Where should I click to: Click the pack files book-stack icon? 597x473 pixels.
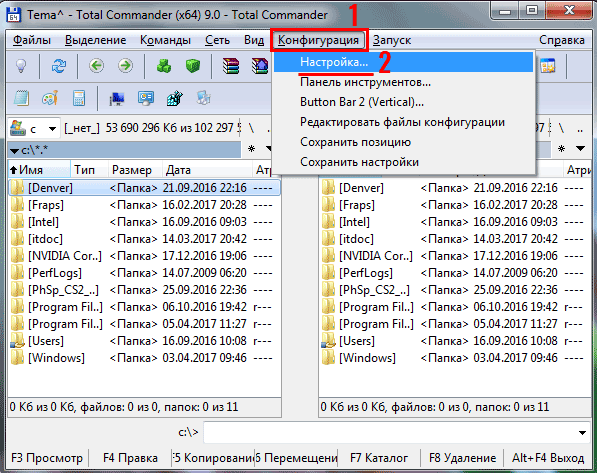(x=231, y=66)
